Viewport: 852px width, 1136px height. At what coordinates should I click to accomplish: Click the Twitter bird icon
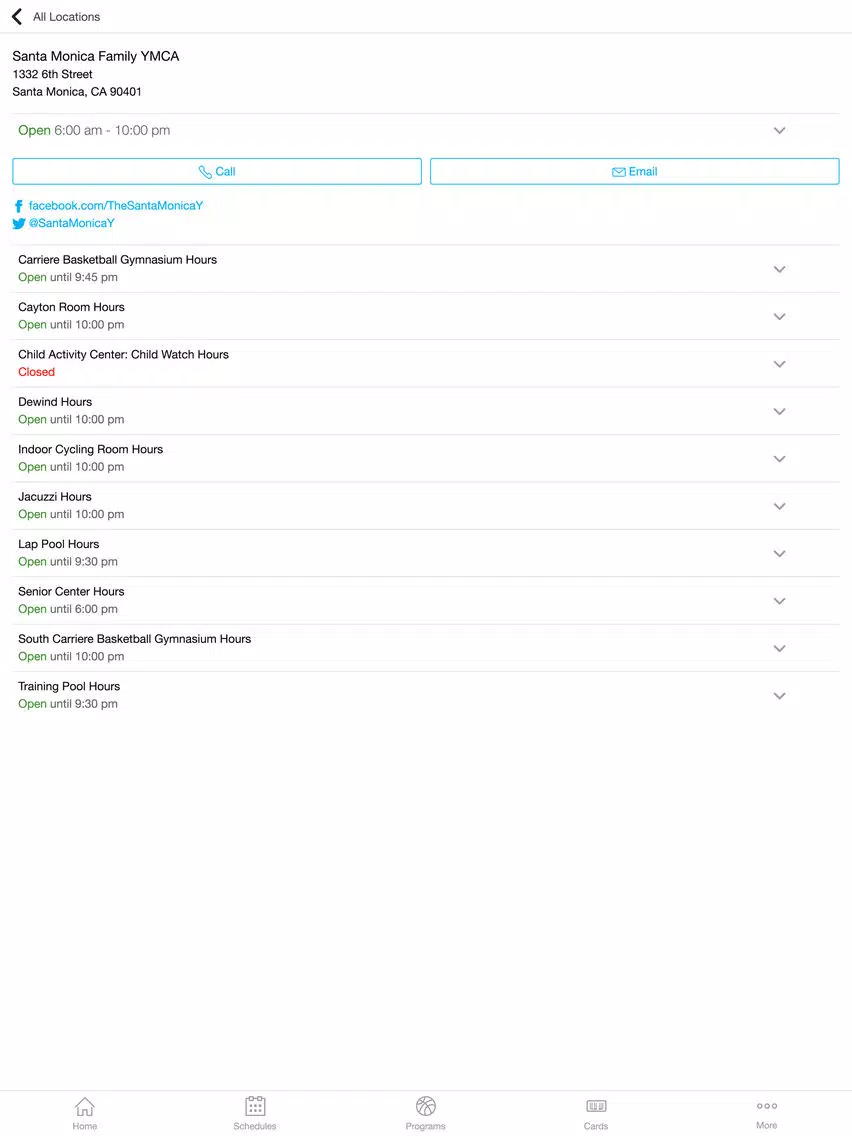click(19, 224)
